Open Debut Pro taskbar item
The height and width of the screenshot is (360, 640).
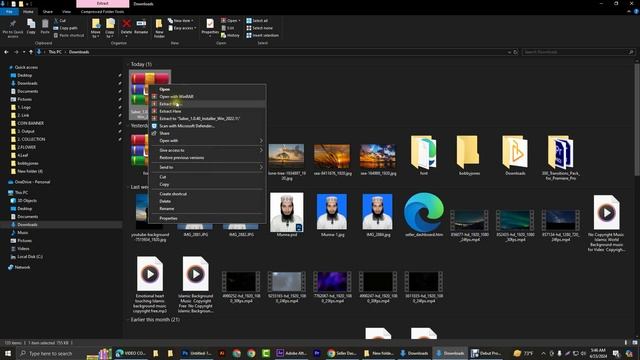pyautogui.click(x=486, y=353)
